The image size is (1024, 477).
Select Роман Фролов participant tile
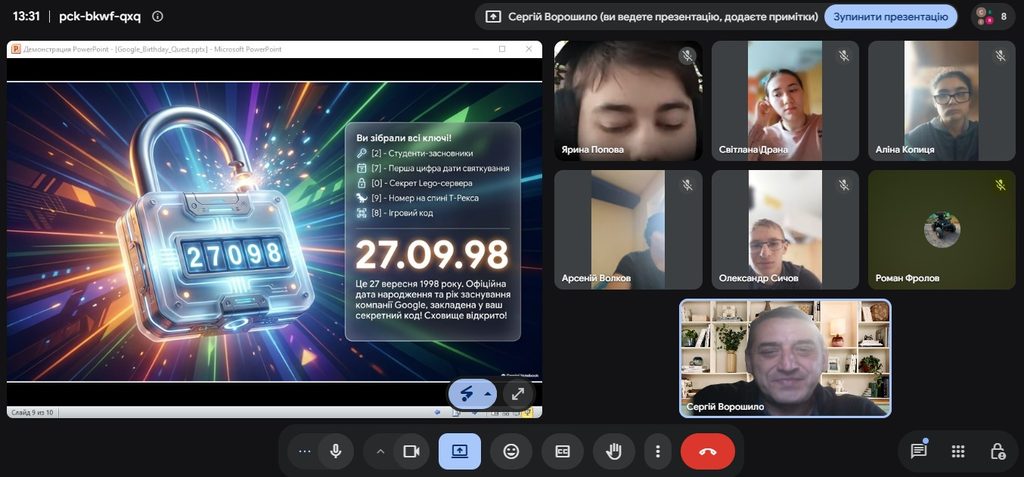click(942, 230)
